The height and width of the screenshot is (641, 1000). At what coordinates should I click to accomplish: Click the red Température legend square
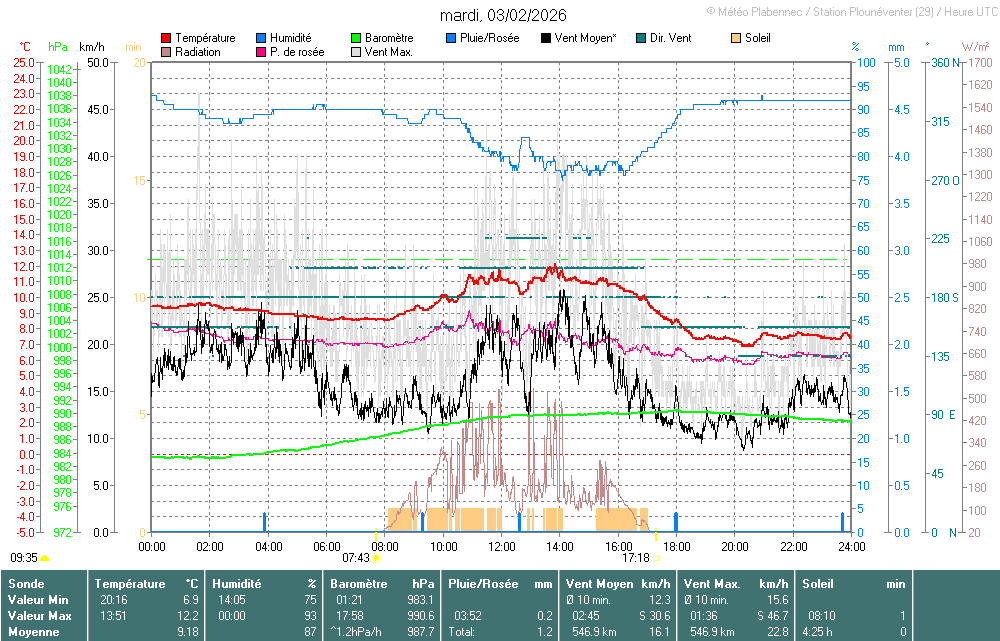166,38
